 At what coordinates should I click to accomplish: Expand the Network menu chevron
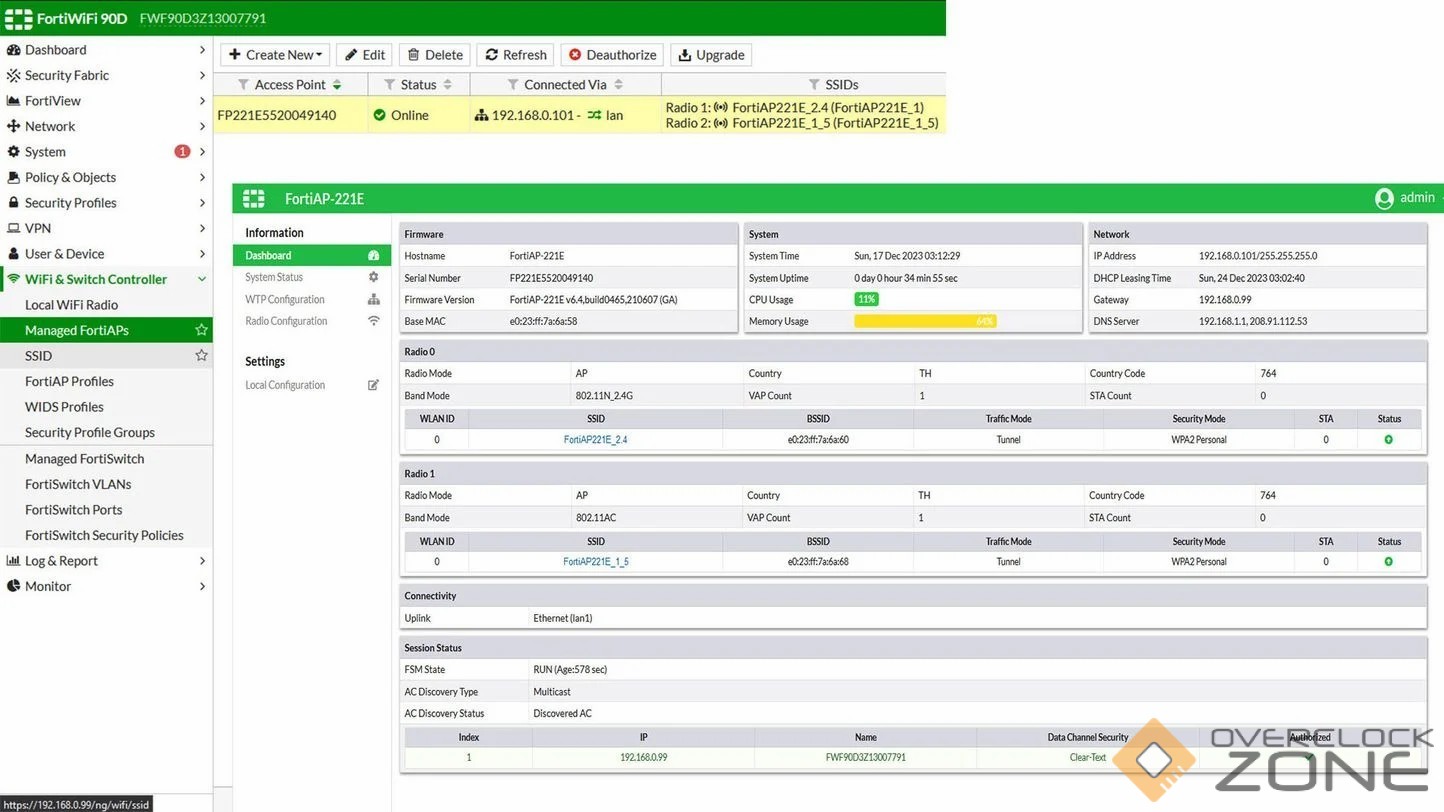[202, 126]
